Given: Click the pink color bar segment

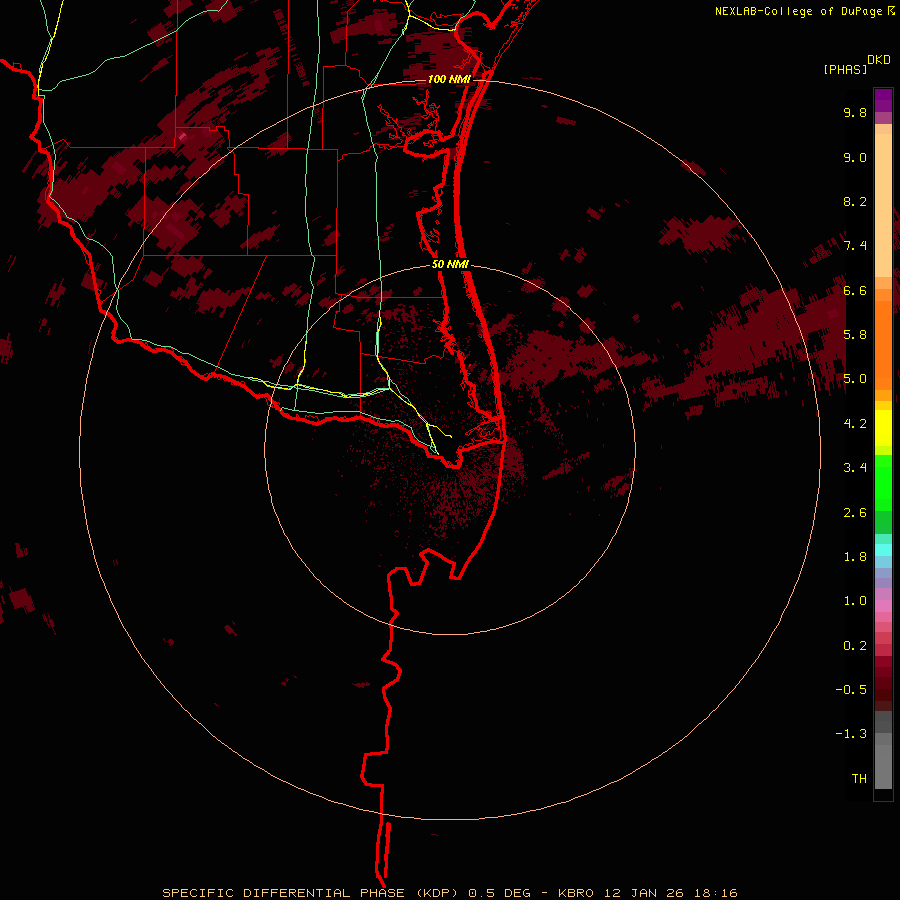Looking at the screenshot, I should point(883,606).
